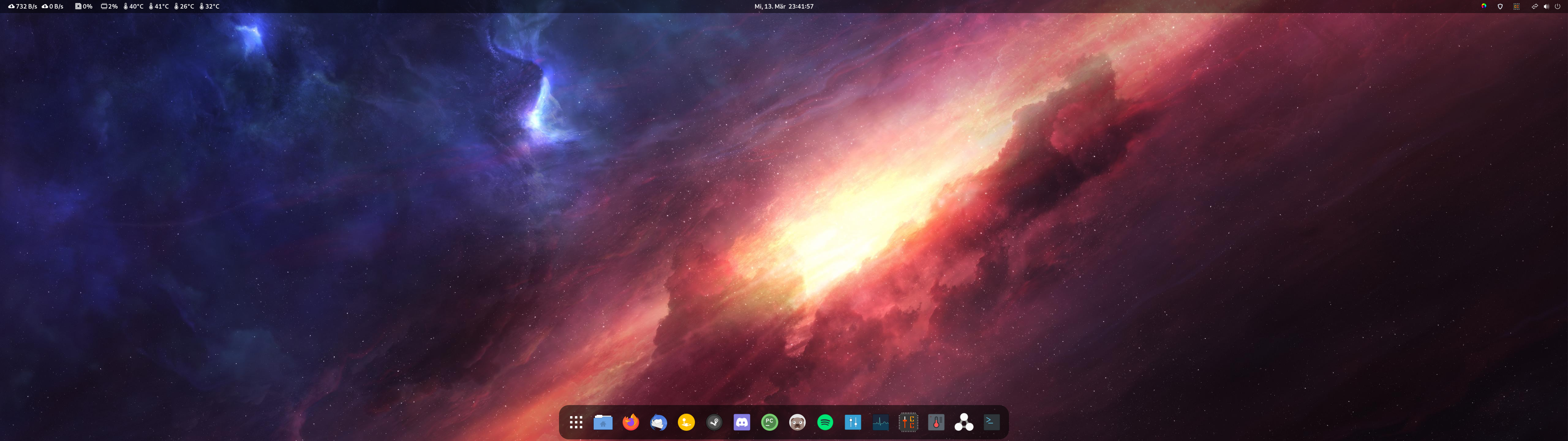The height and width of the screenshot is (441, 1568).
Task: Open the audio mixer sliders app
Action: 853,422
